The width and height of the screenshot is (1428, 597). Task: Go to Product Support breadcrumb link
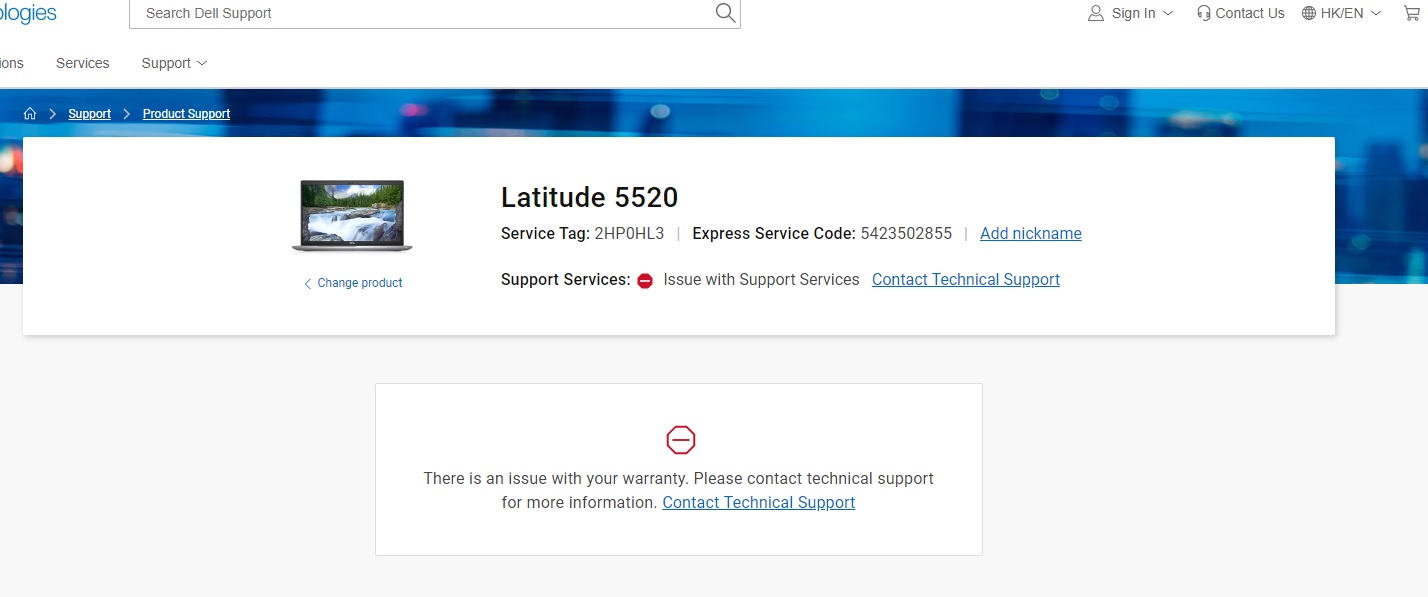[186, 114]
